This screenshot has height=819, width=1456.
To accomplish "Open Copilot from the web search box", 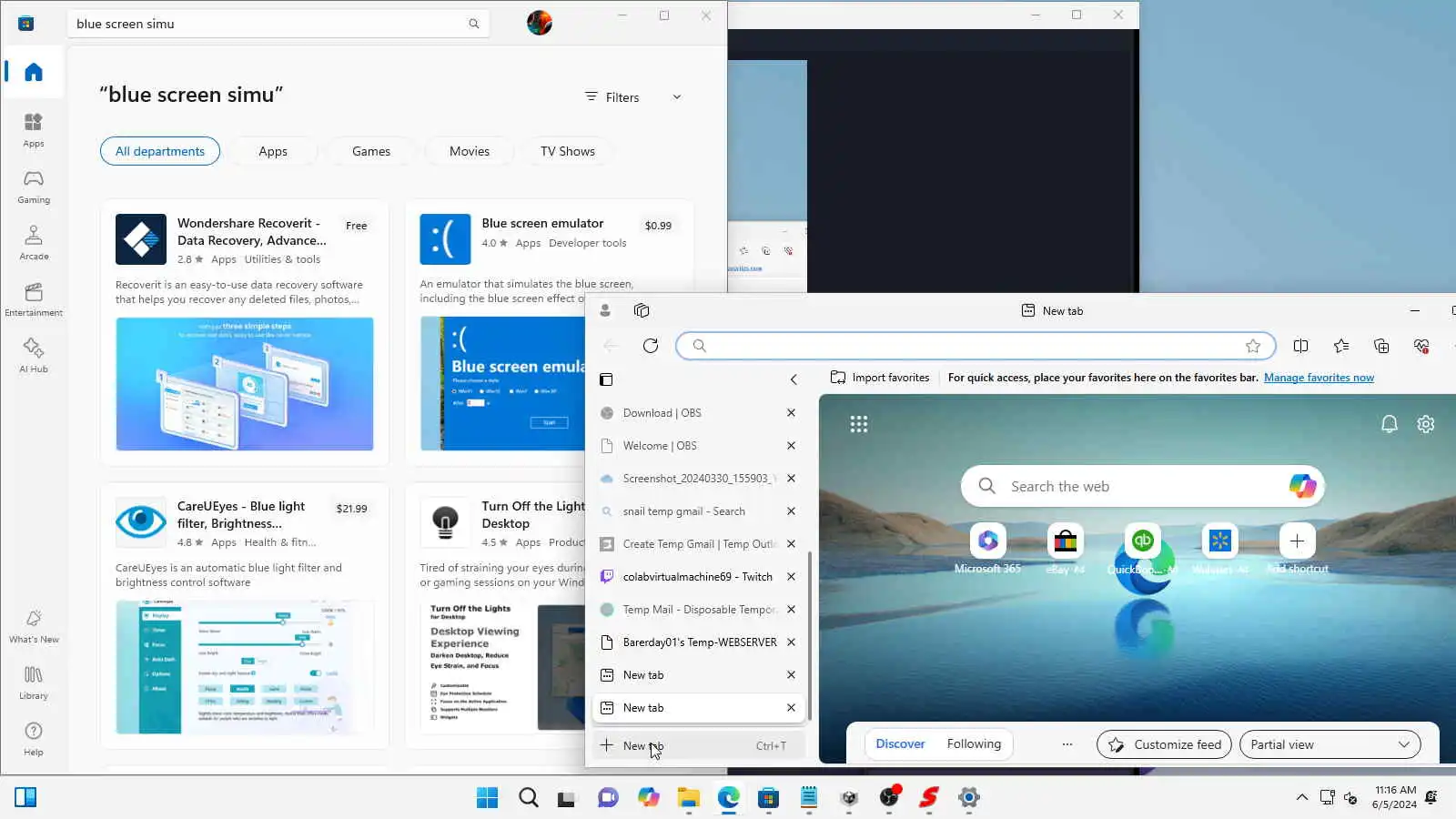I will [x=1302, y=486].
